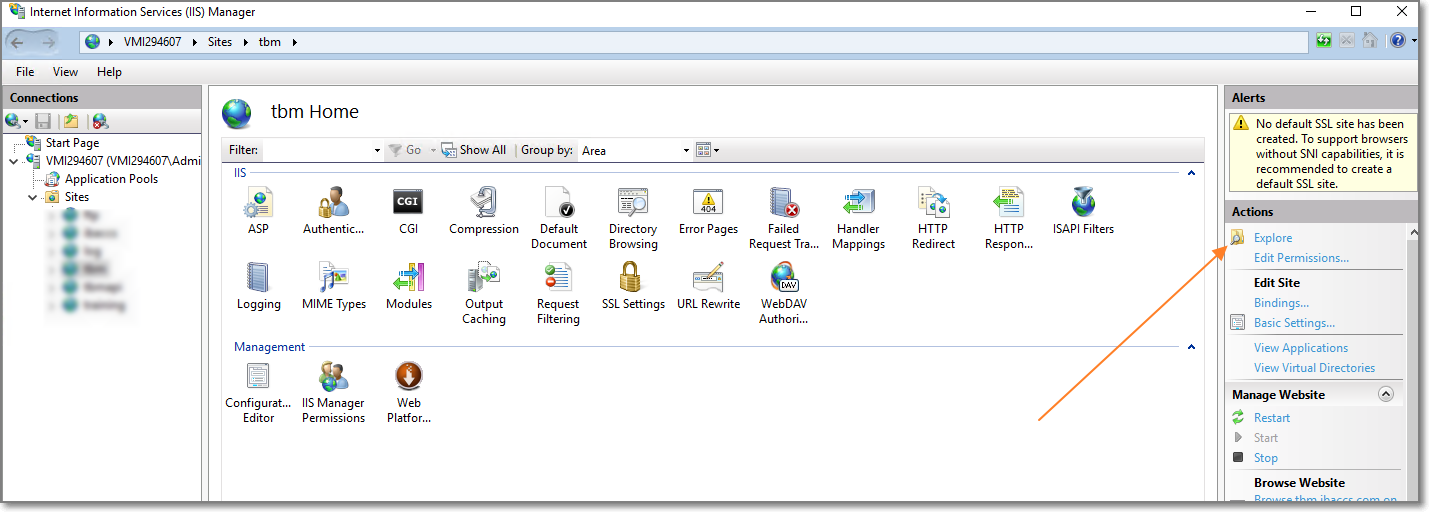Click the folder Up icon in Connections toolbar

[x=71, y=121]
